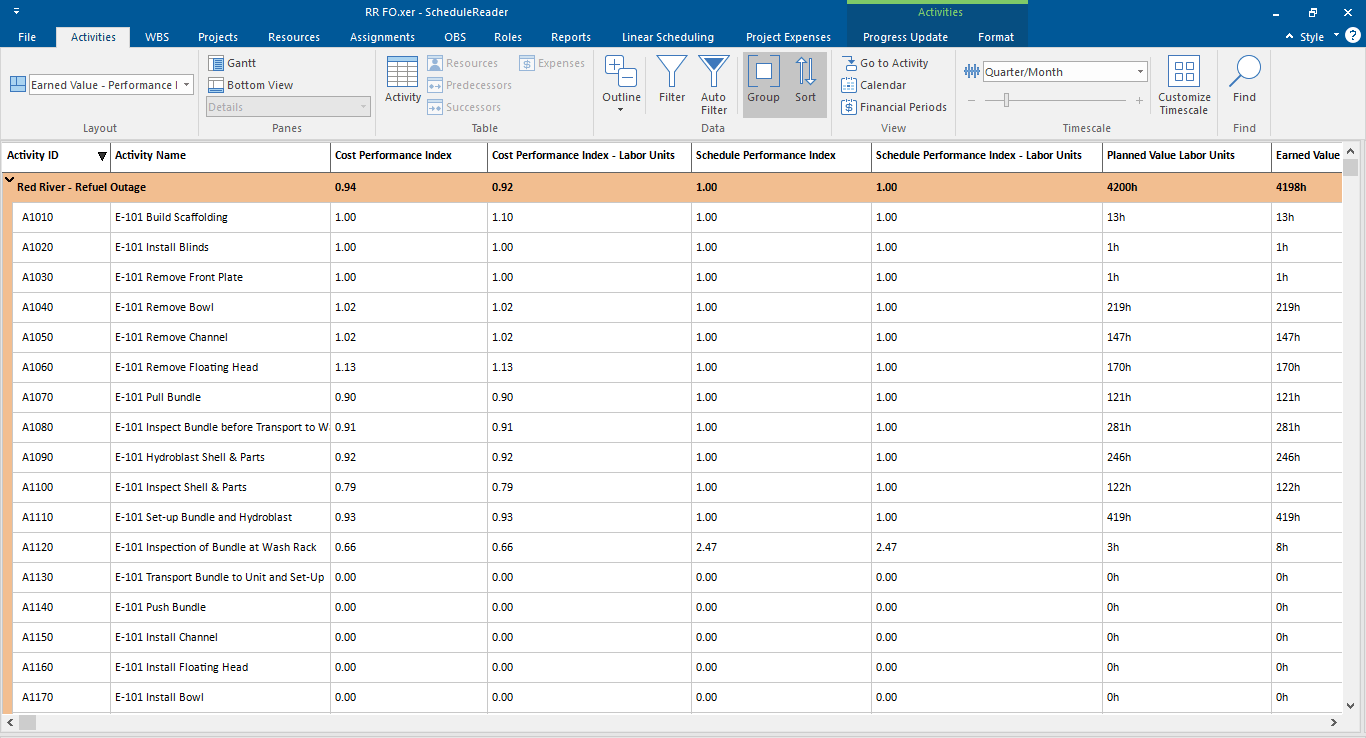
Task: Click the Planned Value Labor Units header
Action: coord(1187,156)
